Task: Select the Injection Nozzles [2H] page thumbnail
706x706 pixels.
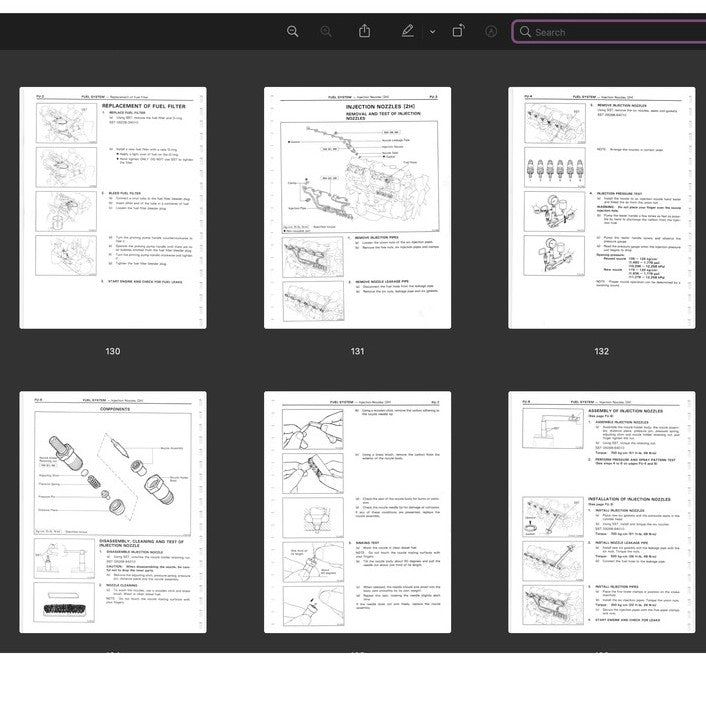Action: tap(357, 208)
